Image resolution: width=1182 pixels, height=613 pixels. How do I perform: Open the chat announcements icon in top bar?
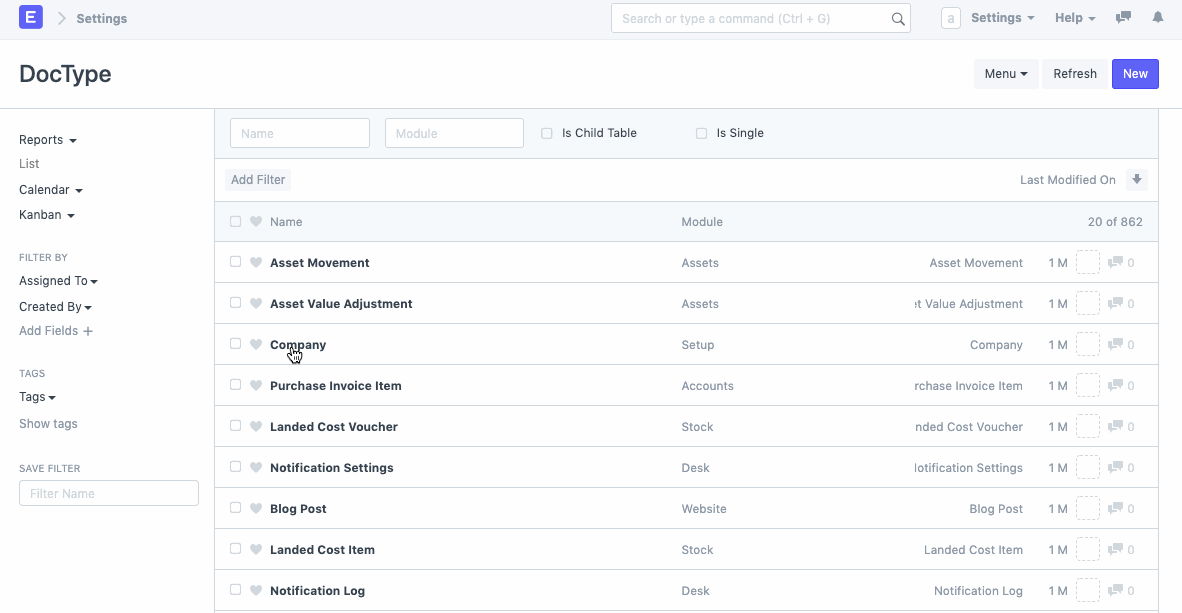click(1122, 17)
